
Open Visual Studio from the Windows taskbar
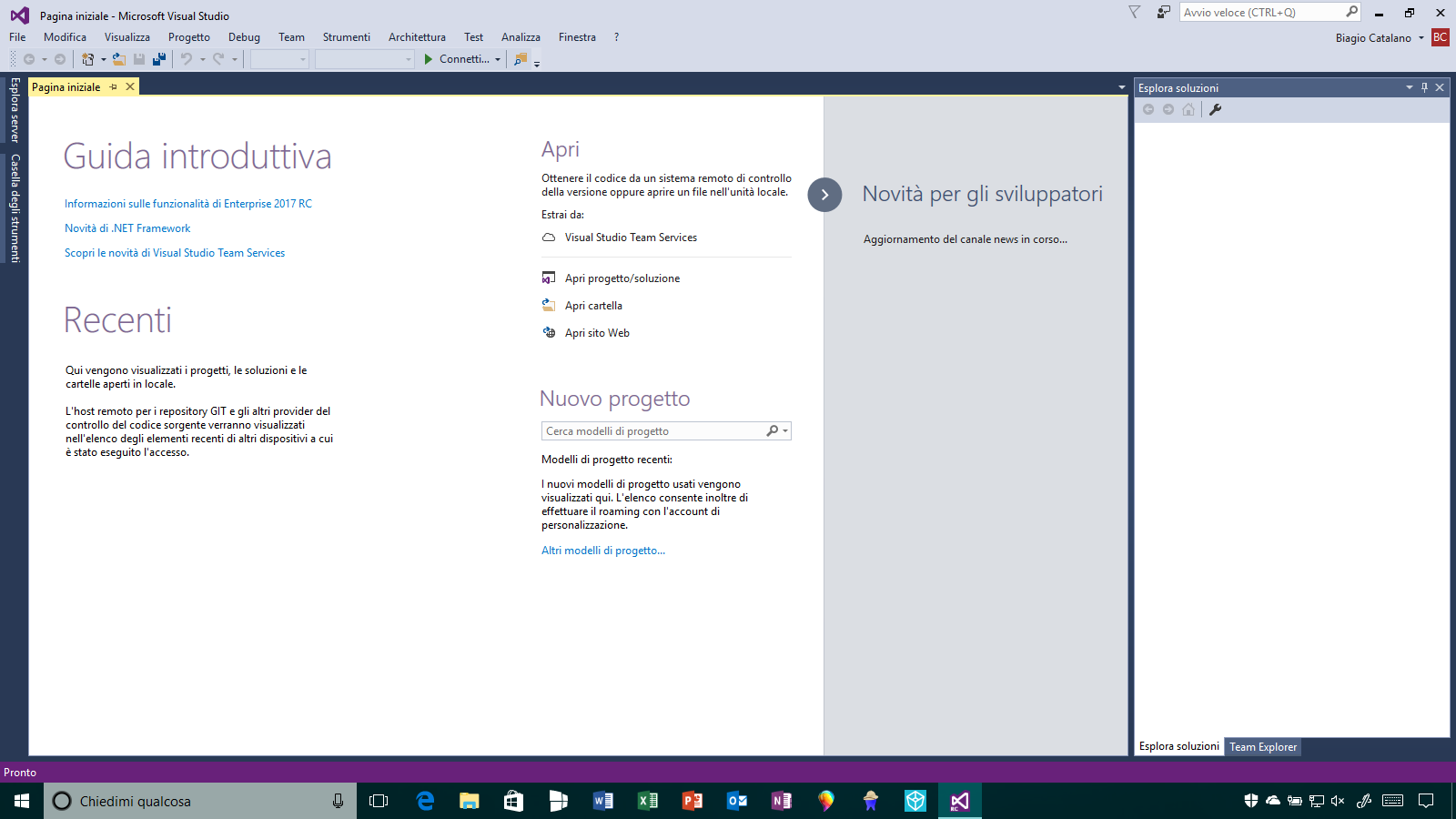[959, 801]
